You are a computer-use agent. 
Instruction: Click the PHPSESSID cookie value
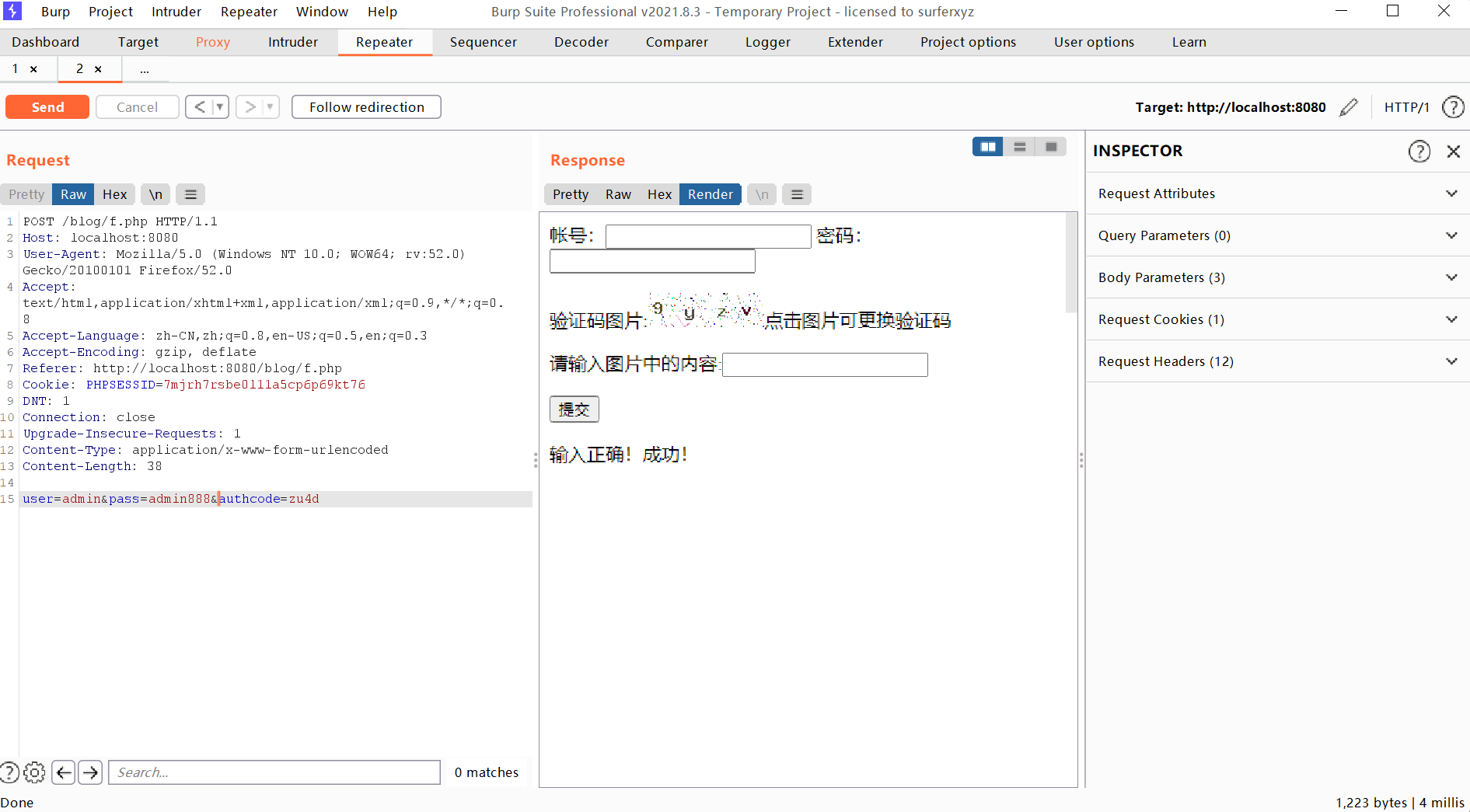point(264,385)
